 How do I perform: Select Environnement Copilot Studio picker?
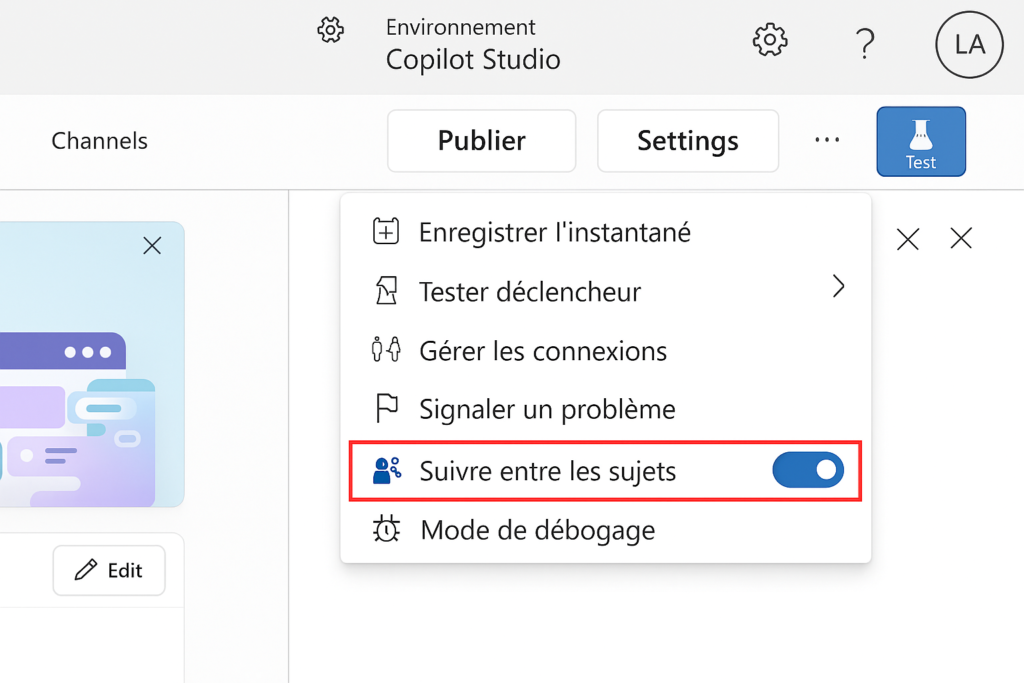(x=473, y=44)
